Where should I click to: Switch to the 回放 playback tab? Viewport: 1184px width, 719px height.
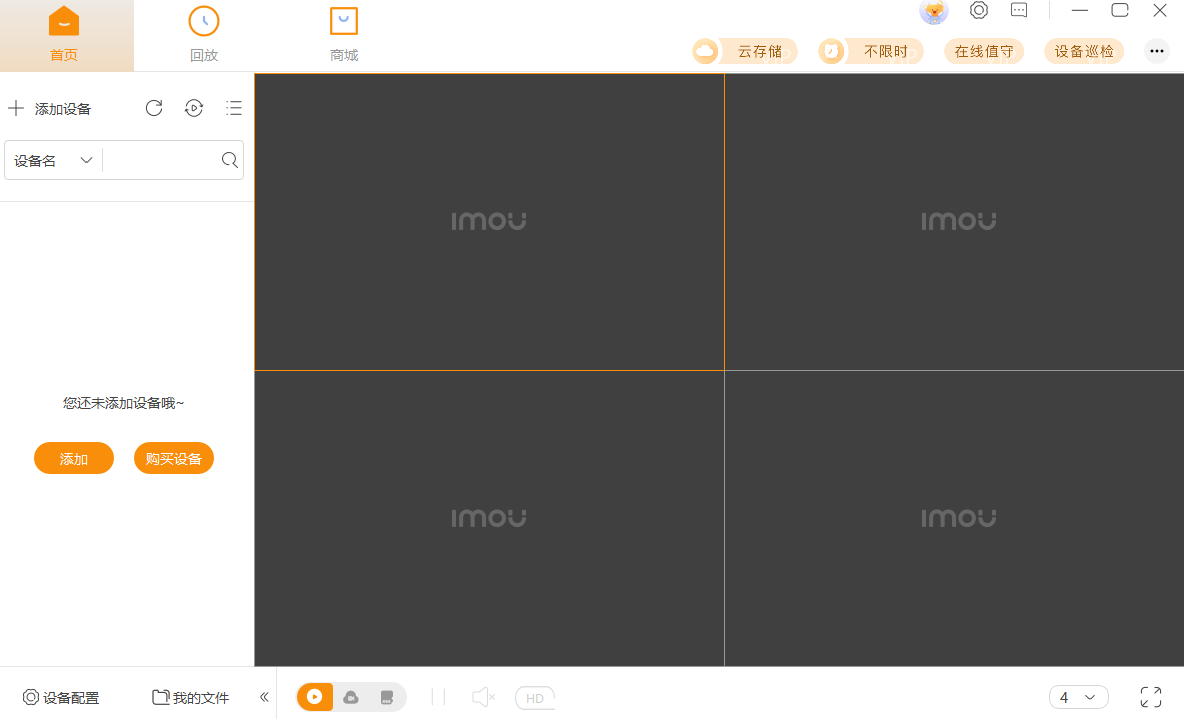[x=204, y=35]
